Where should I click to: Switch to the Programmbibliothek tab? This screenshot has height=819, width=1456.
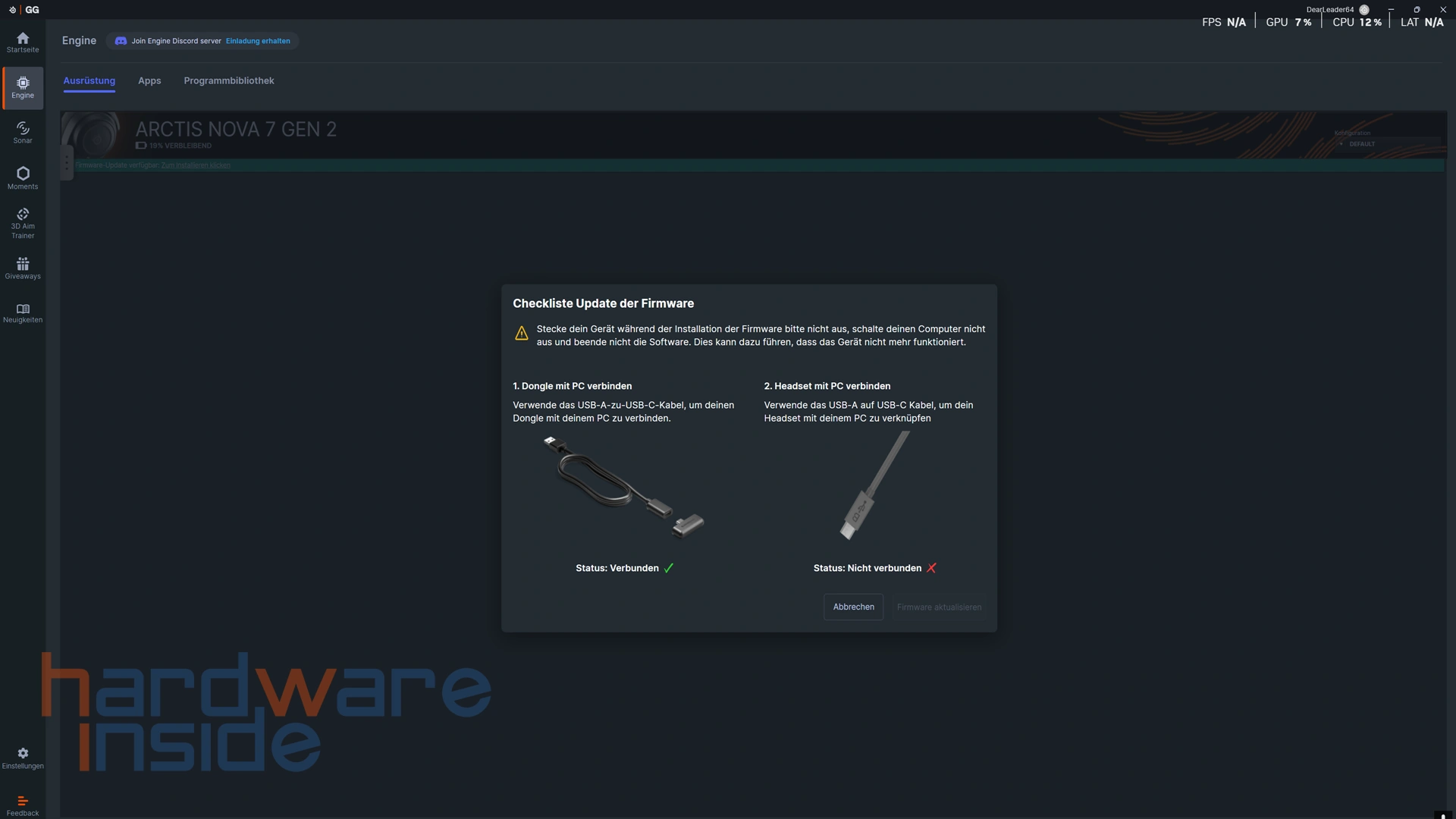229,80
